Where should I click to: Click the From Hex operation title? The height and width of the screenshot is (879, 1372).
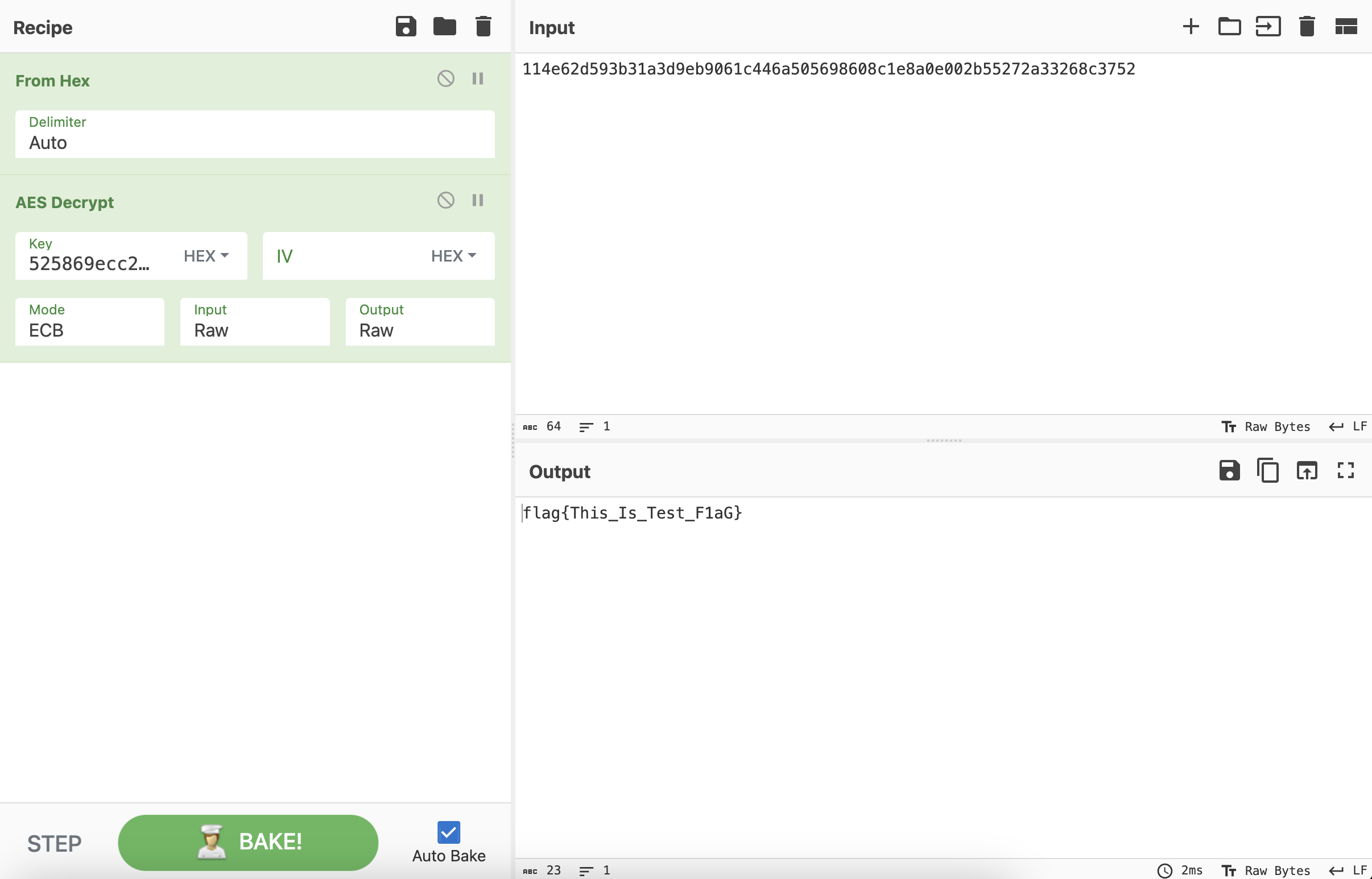point(52,81)
